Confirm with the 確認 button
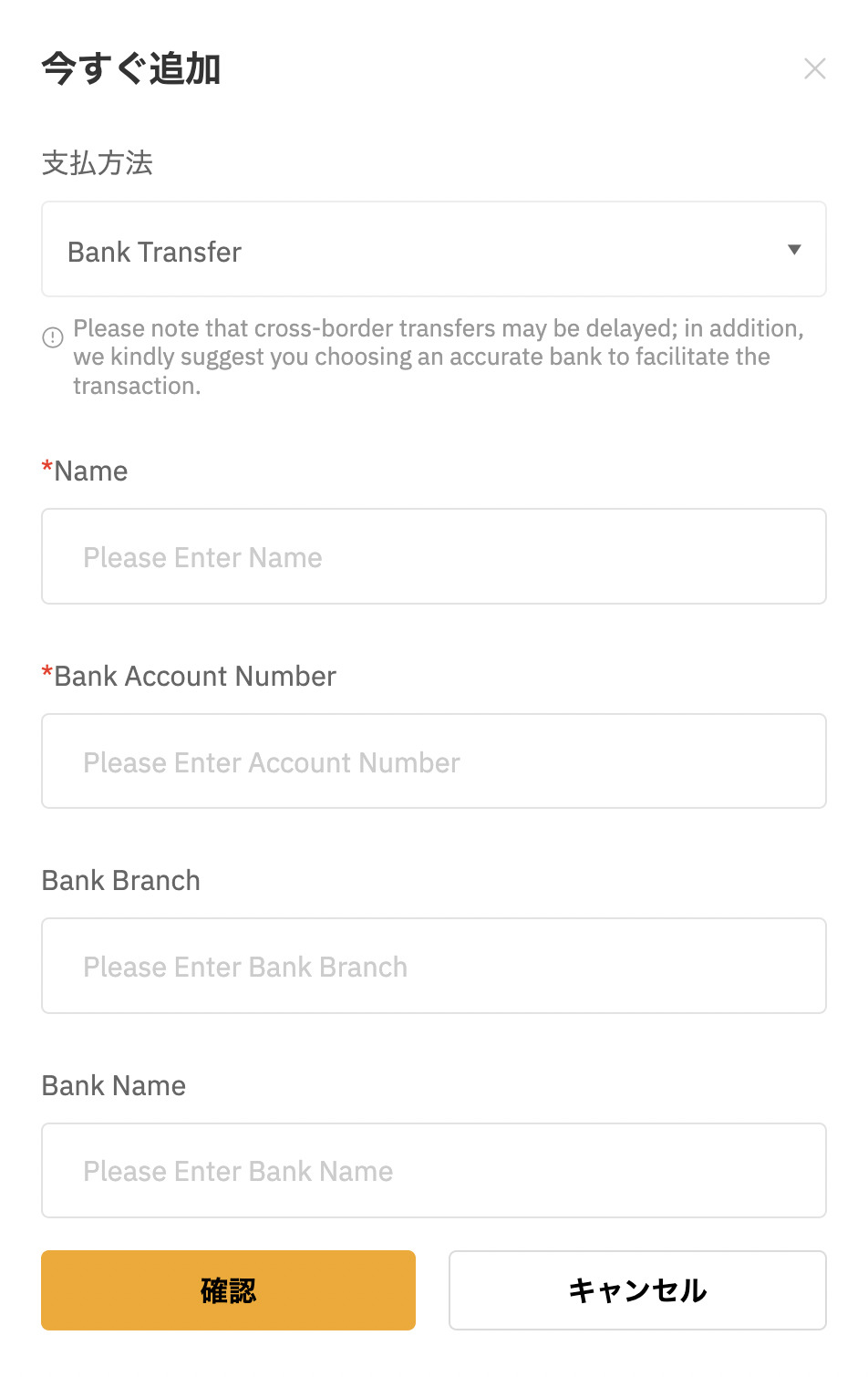The width and height of the screenshot is (868, 1377). [x=228, y=1290]
